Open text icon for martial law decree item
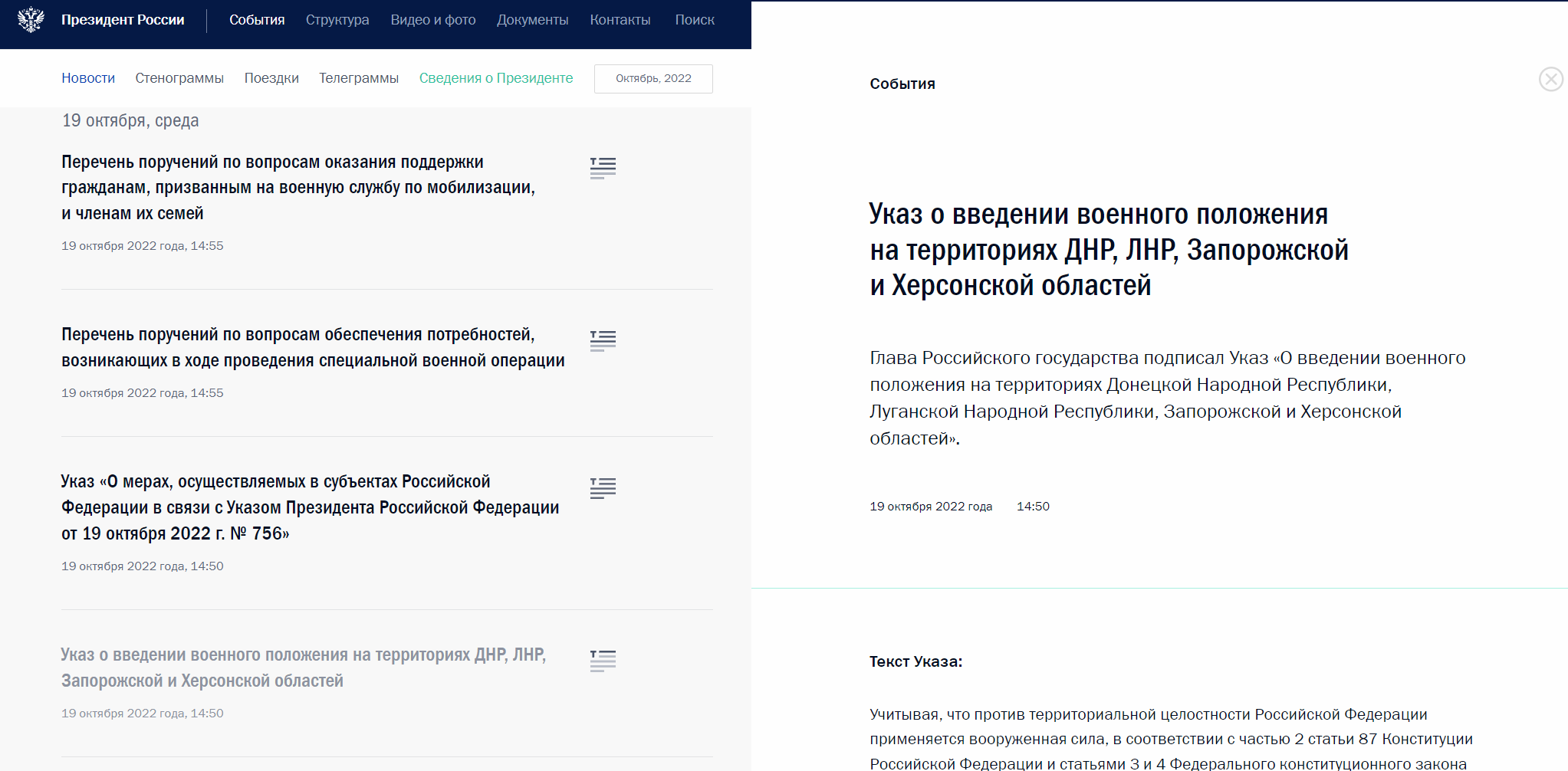This screenshot has height=771, width=1568. (603, 661)
